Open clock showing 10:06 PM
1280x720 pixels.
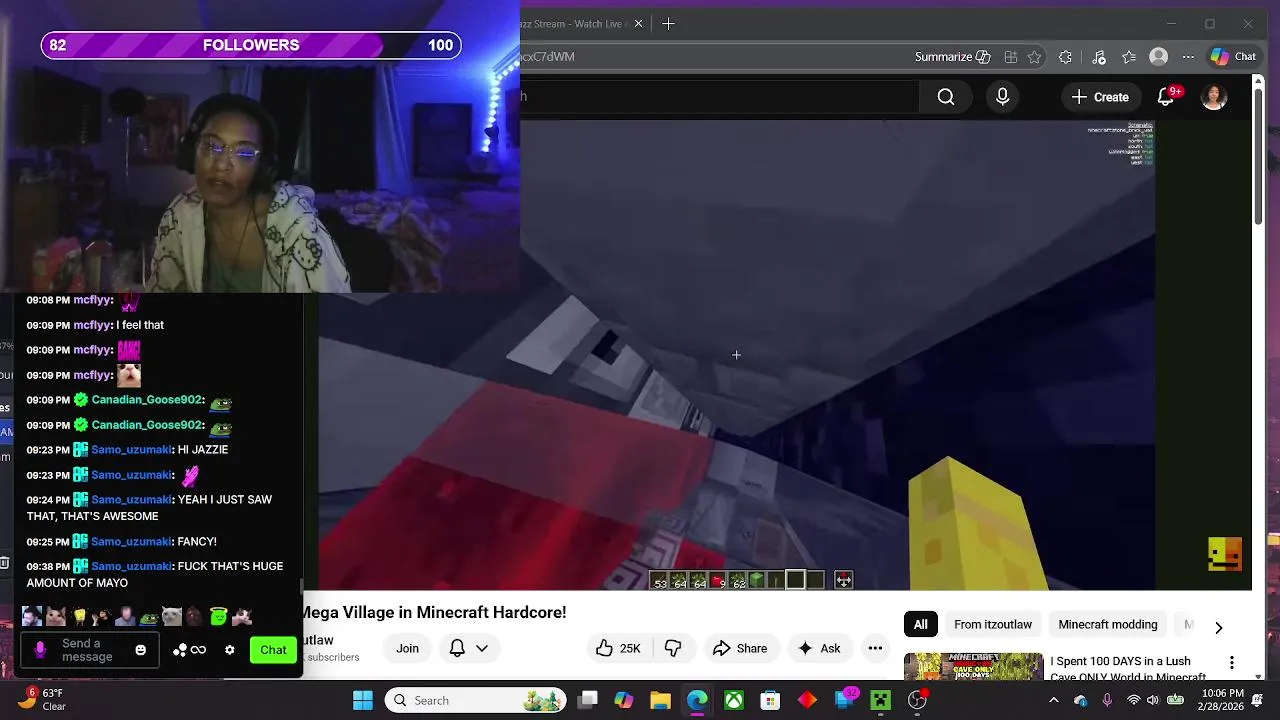pos(1222,700)
